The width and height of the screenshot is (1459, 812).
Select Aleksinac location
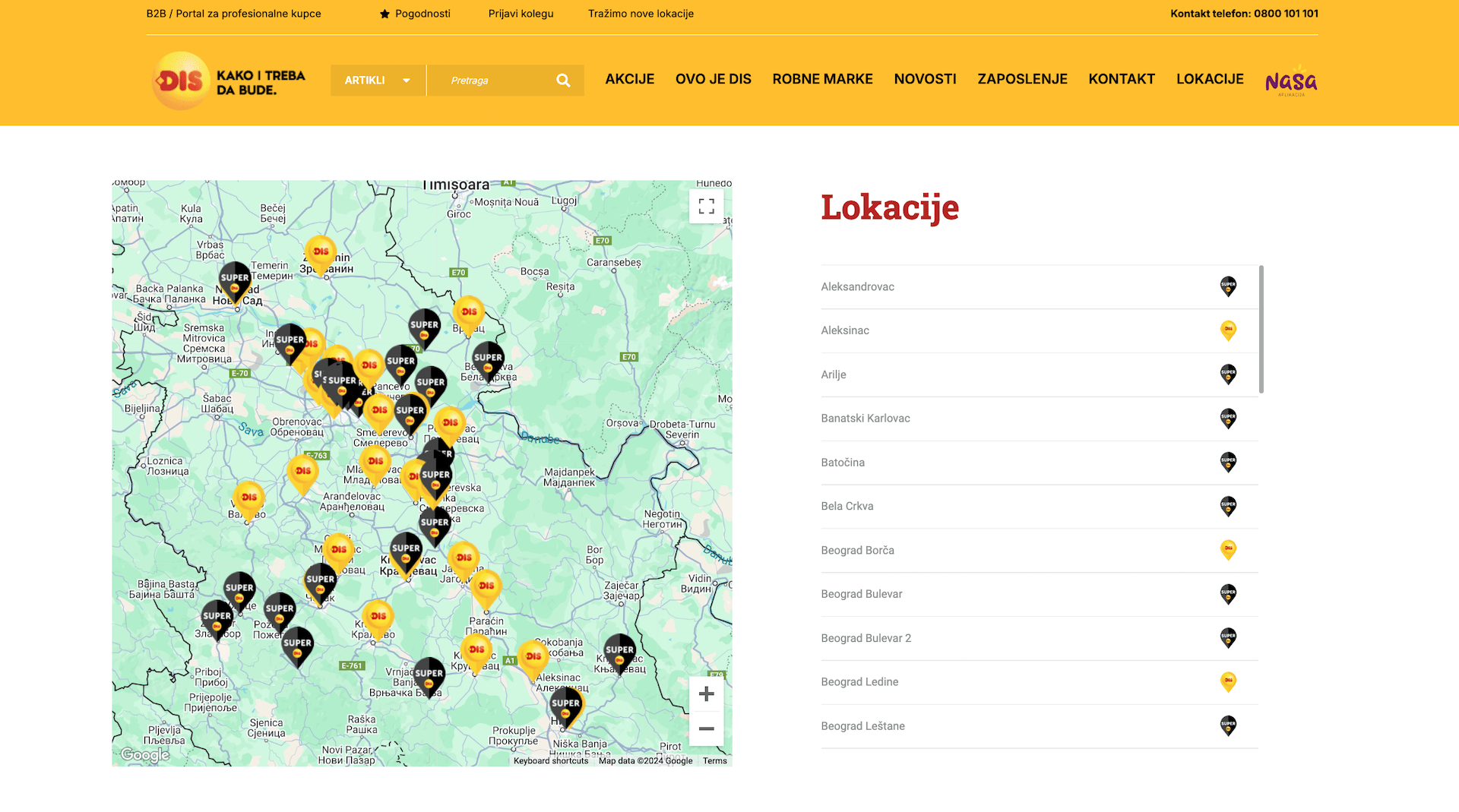[x=1040, y=330]
